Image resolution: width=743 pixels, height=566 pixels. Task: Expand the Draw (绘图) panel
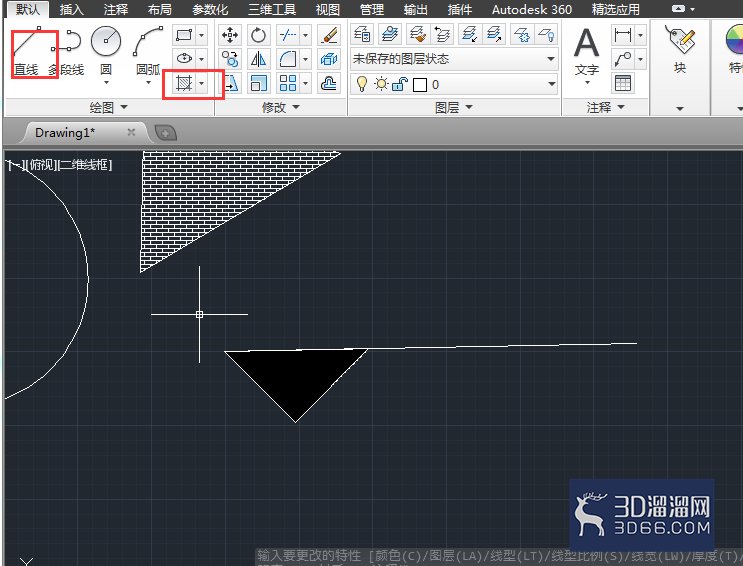[109, 108]
